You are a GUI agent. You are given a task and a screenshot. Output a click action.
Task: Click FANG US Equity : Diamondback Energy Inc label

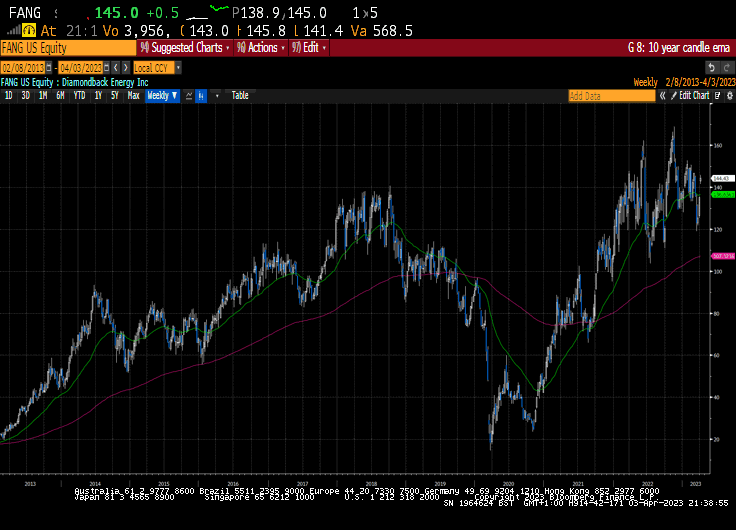[74, 83]
